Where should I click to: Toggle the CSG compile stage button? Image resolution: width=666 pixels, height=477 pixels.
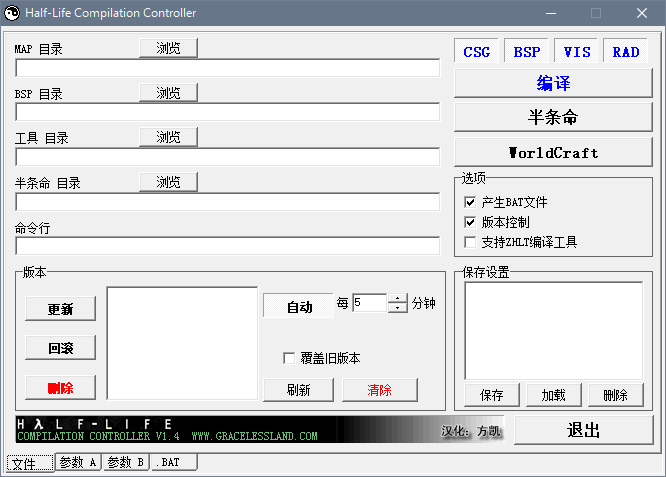(477, 52)
